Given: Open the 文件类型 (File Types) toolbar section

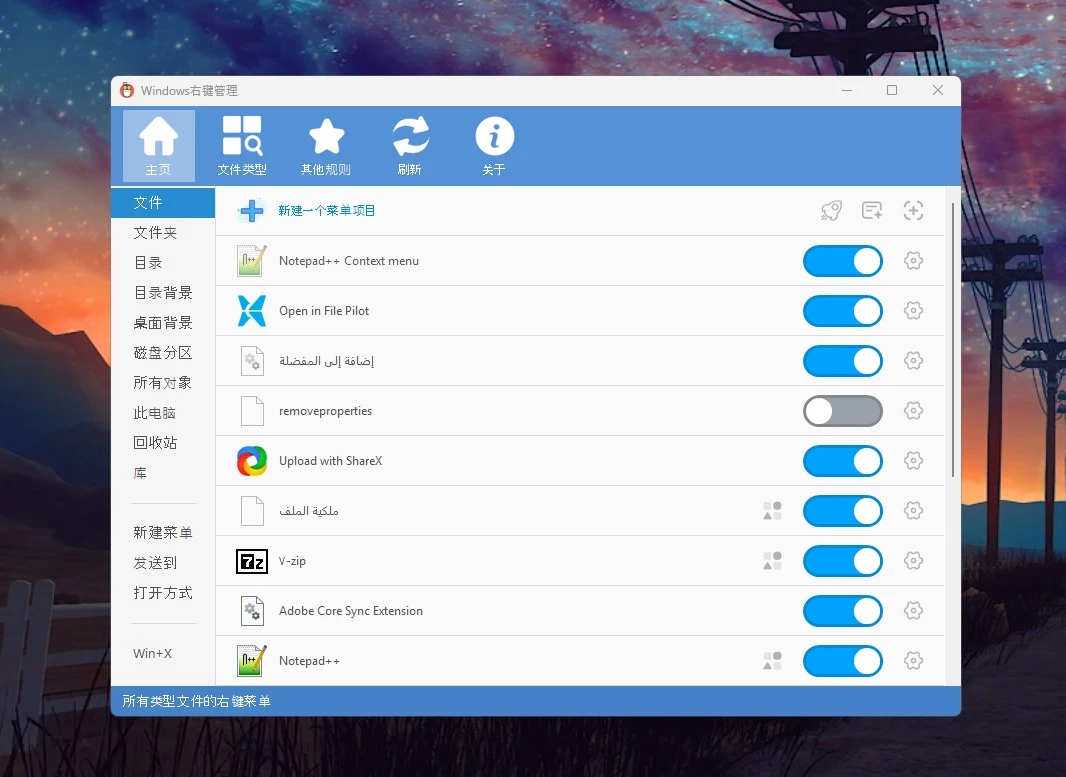Looking at the screenshot, I should [241, 145].
